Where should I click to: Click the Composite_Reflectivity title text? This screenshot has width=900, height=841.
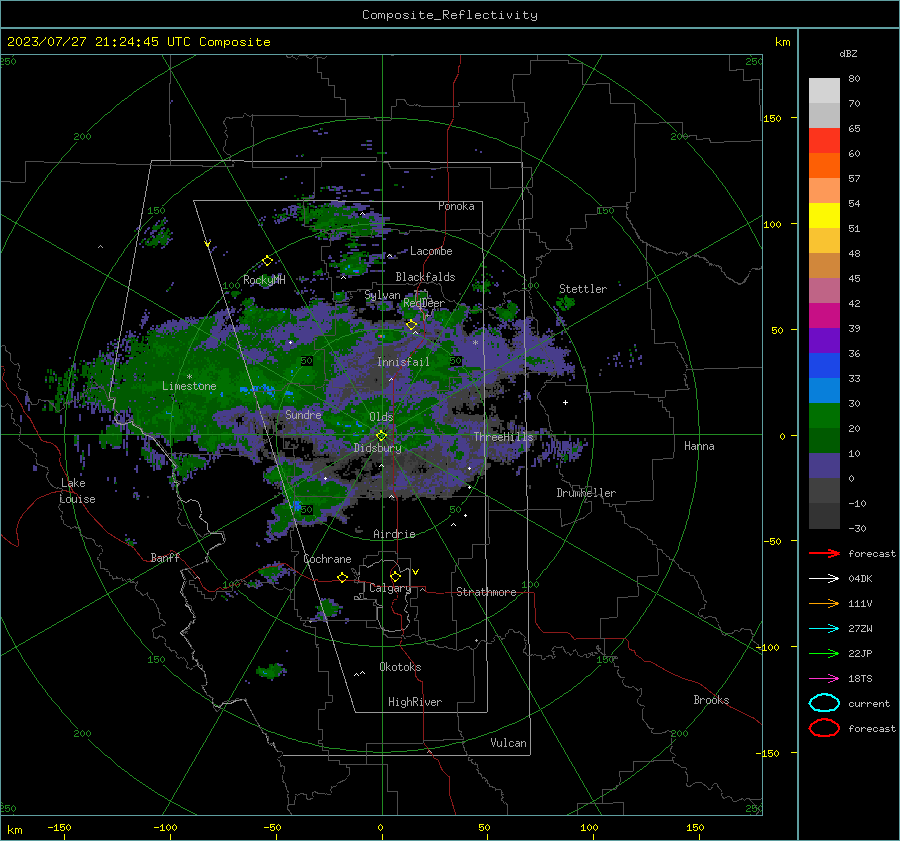[450, 15]
